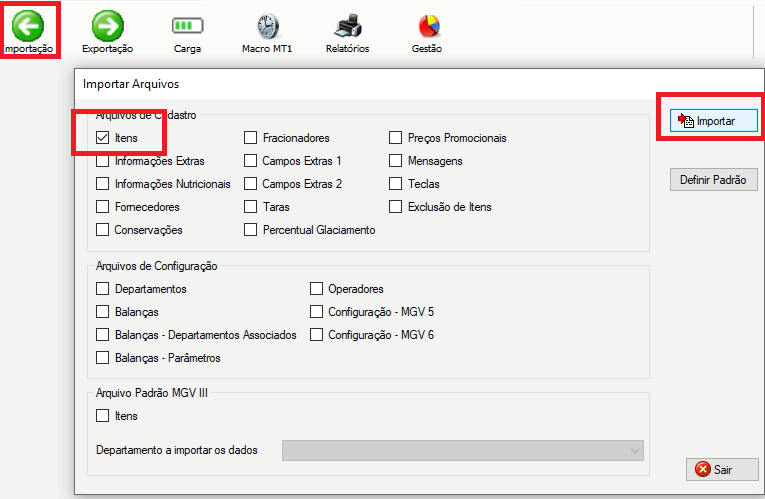Viewport: 765px width, 499px height.
Task: Click the Carga battery icon
Action: 186,24
